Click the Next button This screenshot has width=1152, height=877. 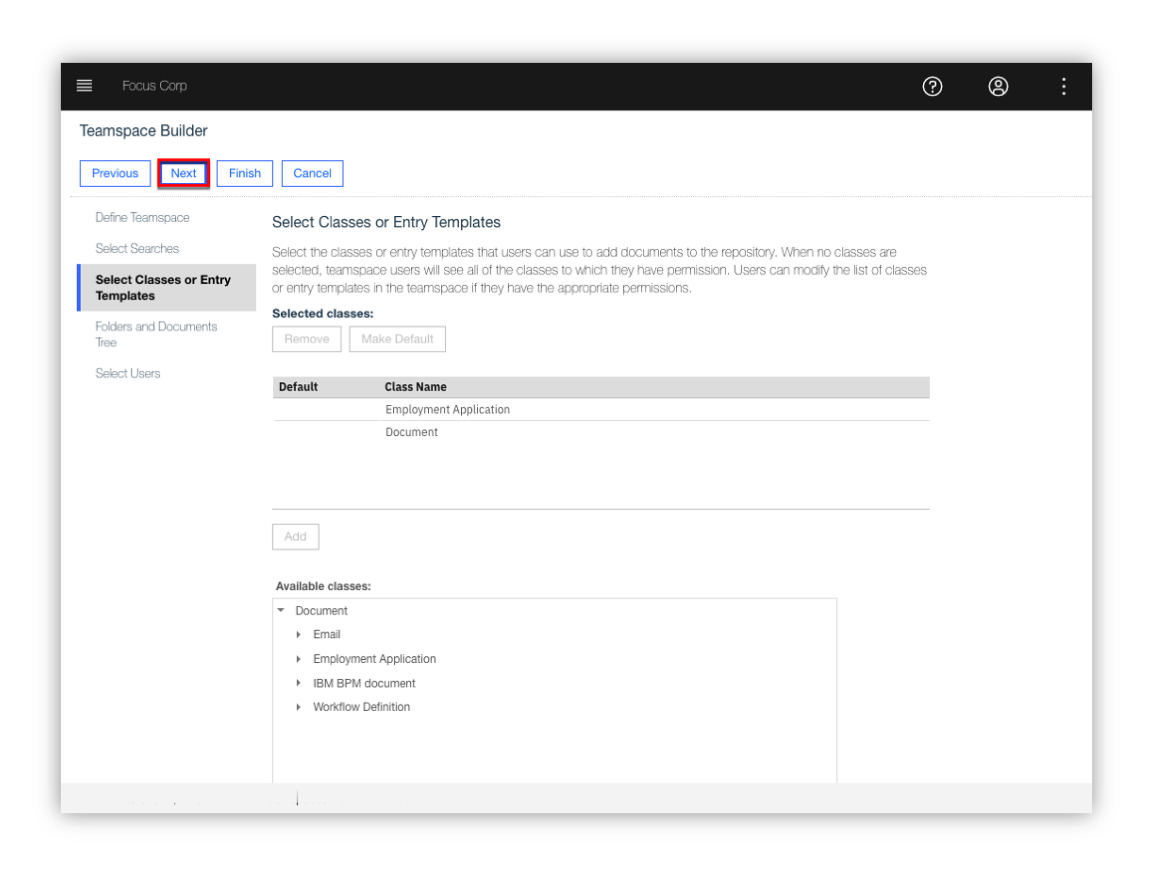click(x=184, y=173)
